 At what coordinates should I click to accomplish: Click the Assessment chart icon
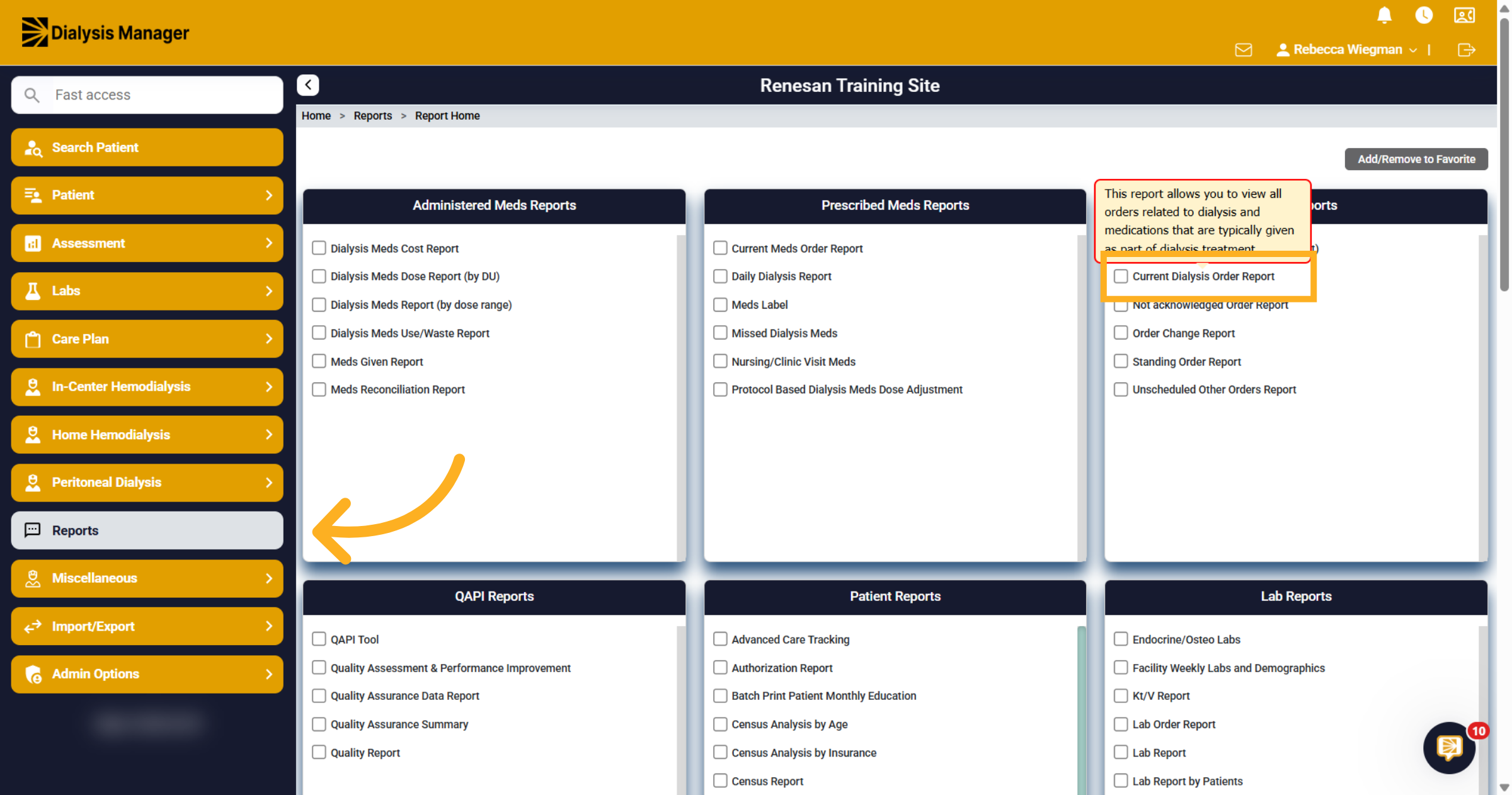(x=33, y=243)
